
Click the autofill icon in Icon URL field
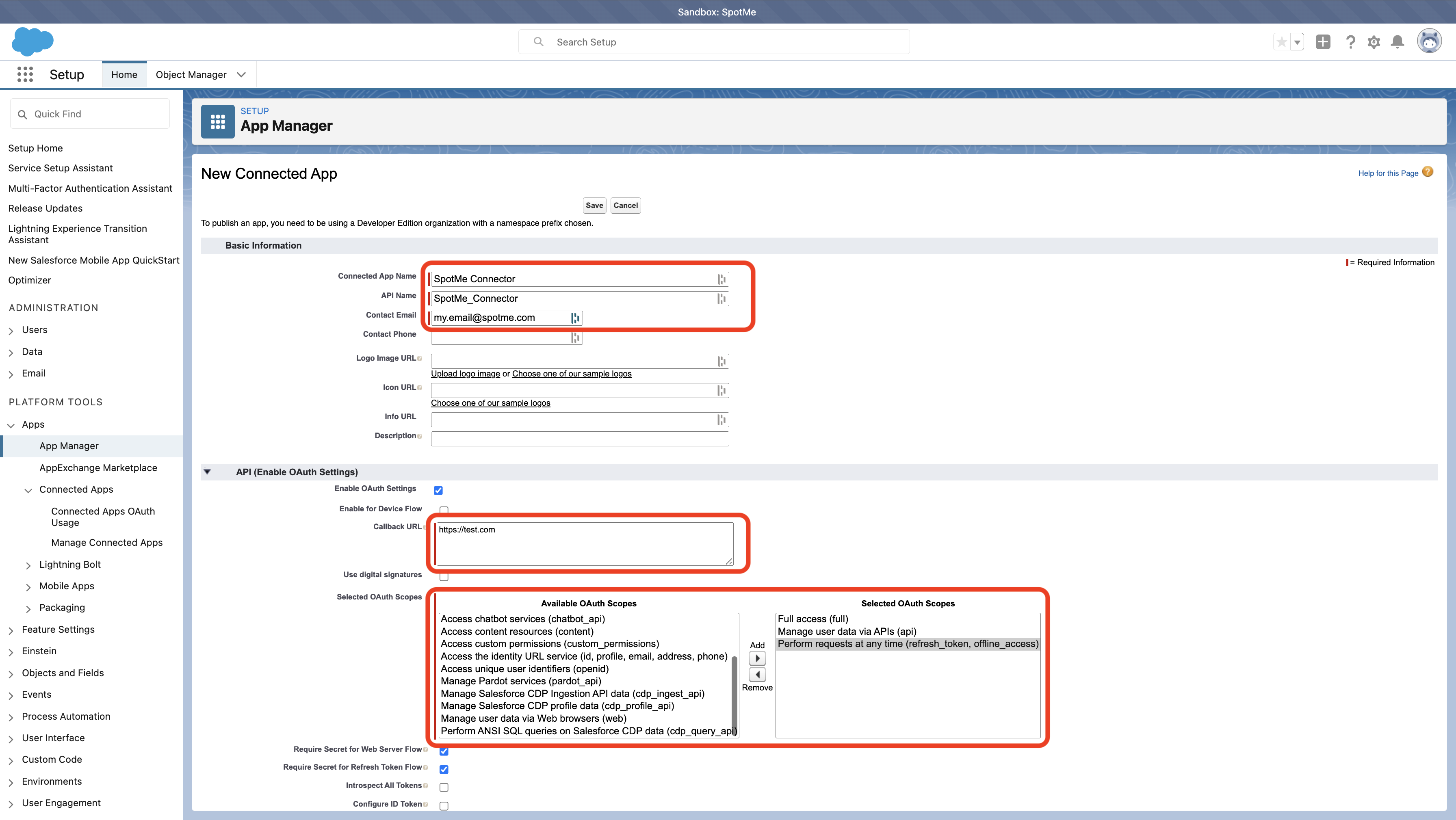721,390
